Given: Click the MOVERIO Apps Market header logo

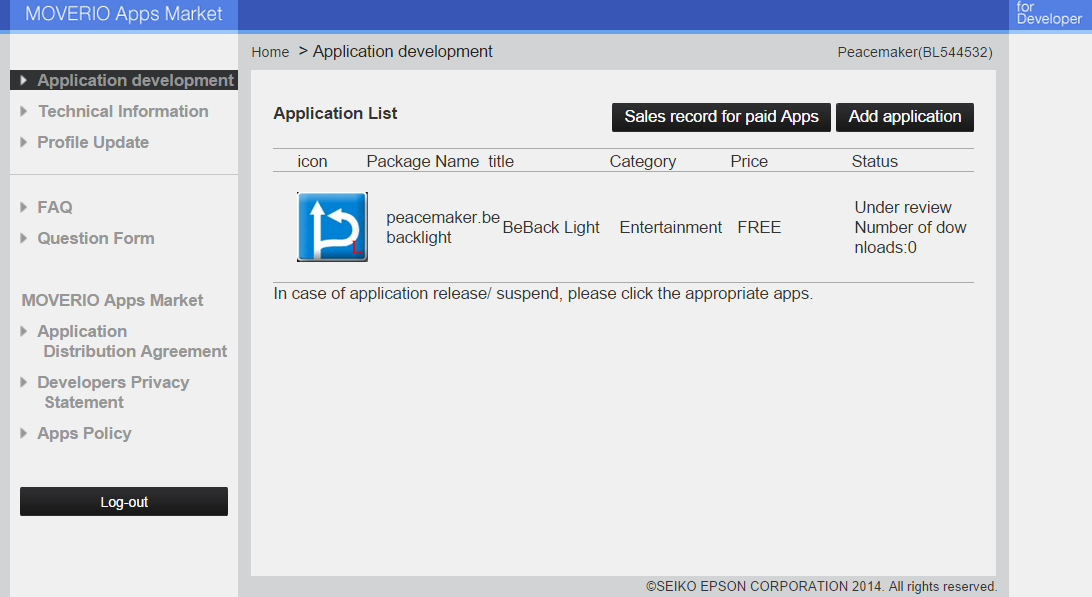Looking at the screenshot, I should [x=123, y=14].
